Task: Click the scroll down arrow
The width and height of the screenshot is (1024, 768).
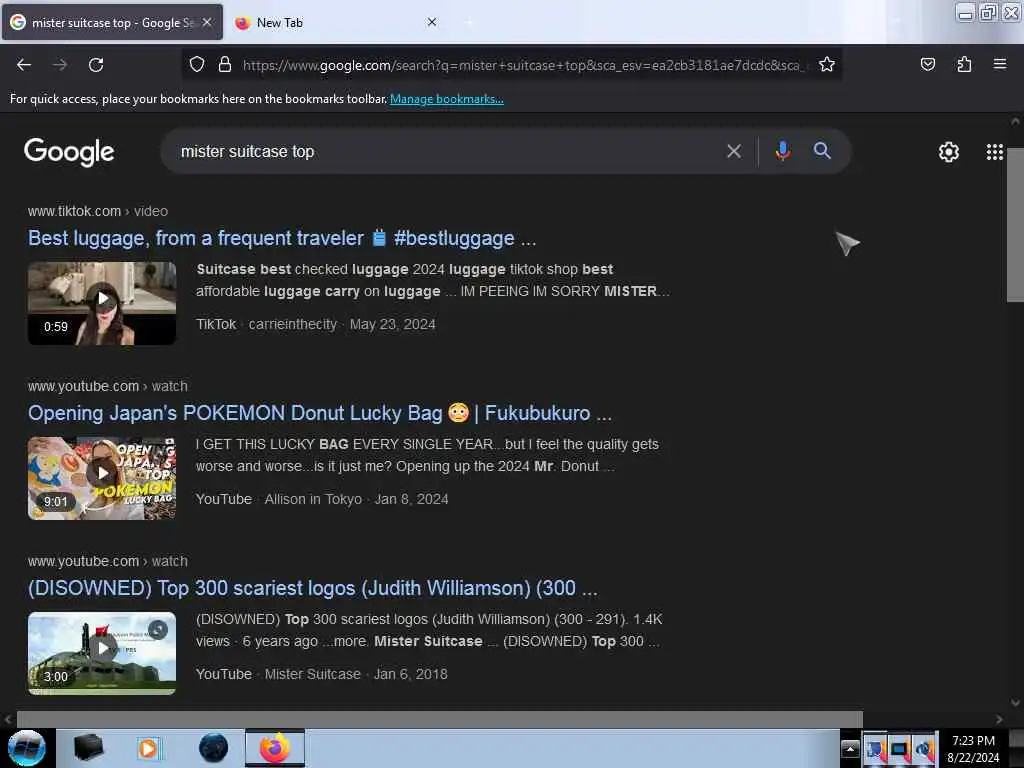Action: point(1015,703)
